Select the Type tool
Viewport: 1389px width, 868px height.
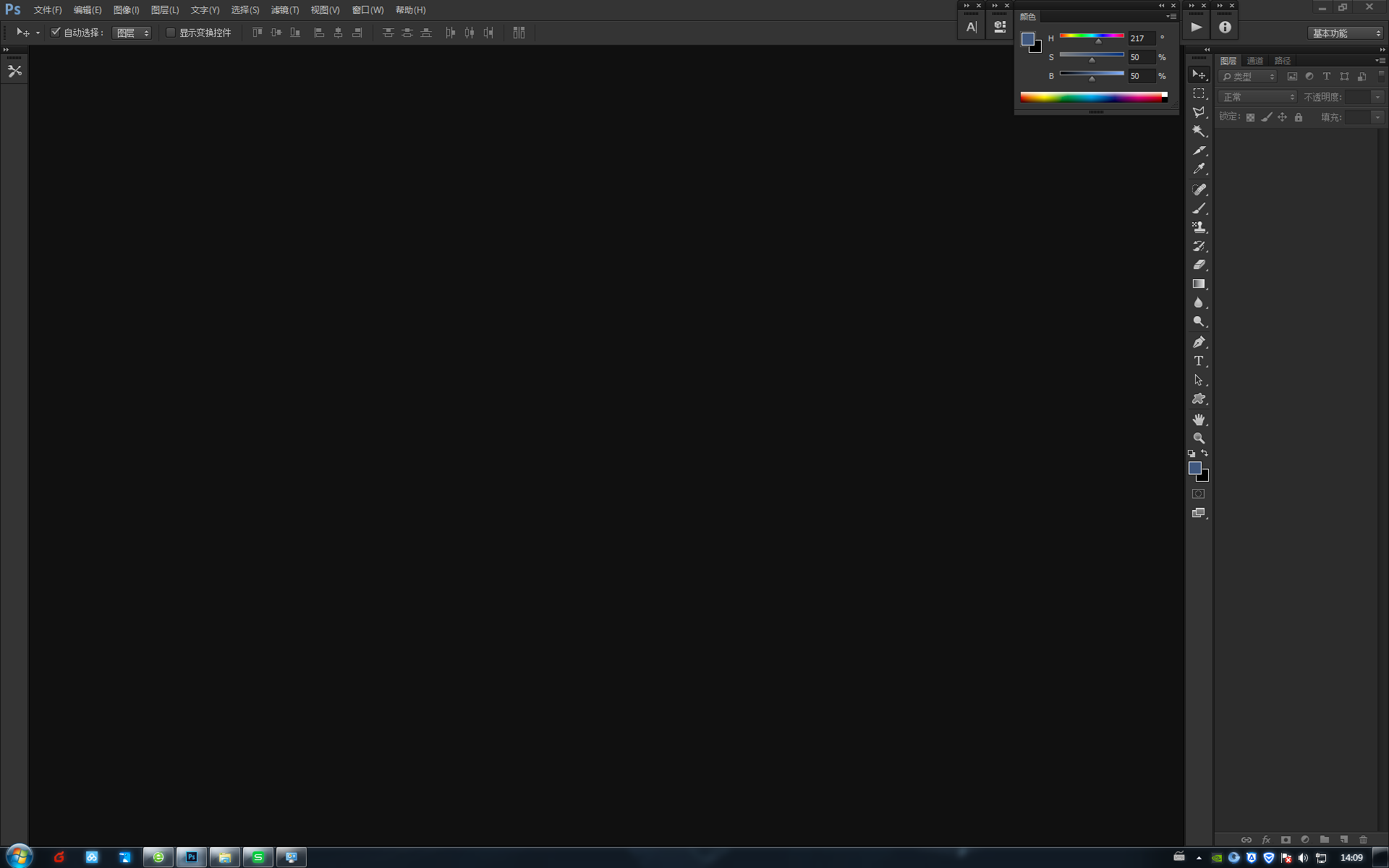[x=1199, y=361]
